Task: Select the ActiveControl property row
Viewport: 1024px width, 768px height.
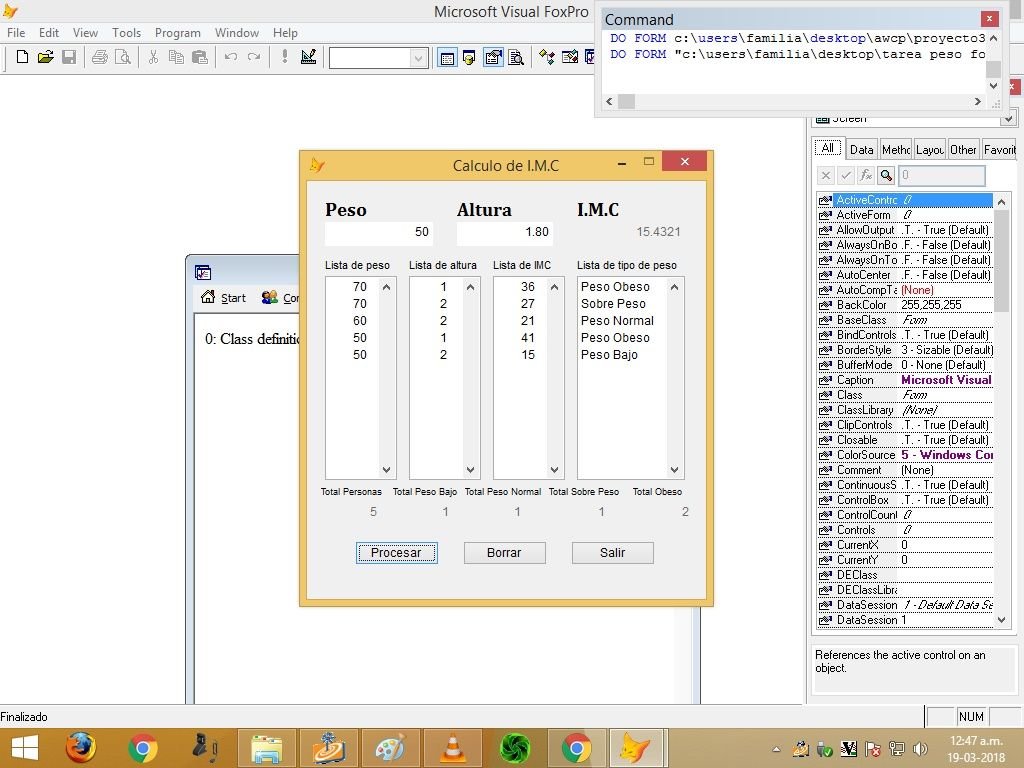Action: [x=905, y=200]
